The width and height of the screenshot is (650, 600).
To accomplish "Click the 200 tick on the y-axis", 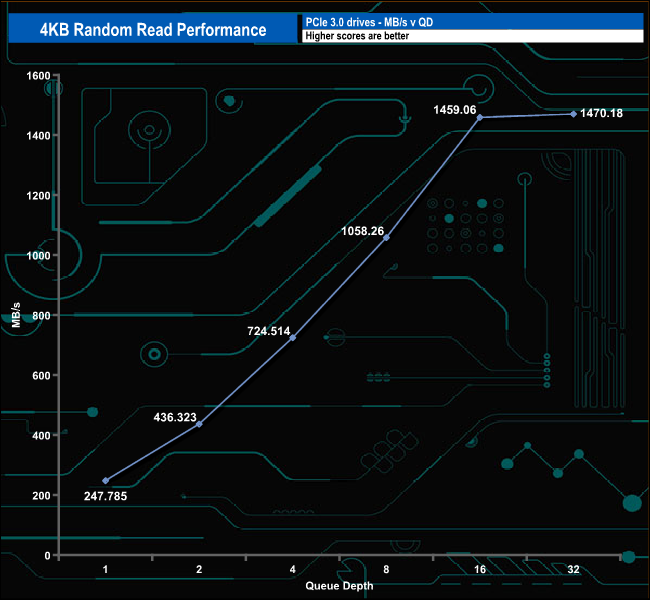I will pyautogui.click(x=41, y=495).
